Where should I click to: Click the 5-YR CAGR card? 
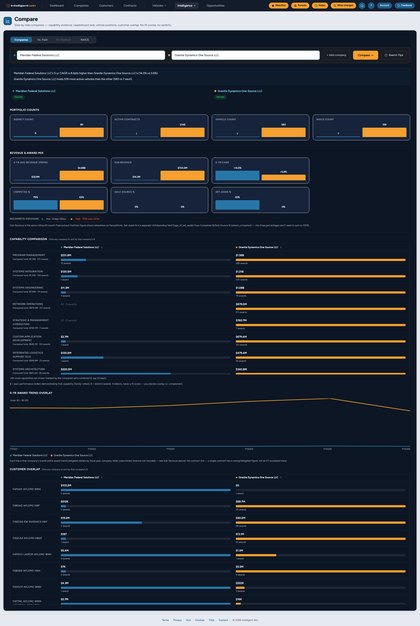(260, 170)
